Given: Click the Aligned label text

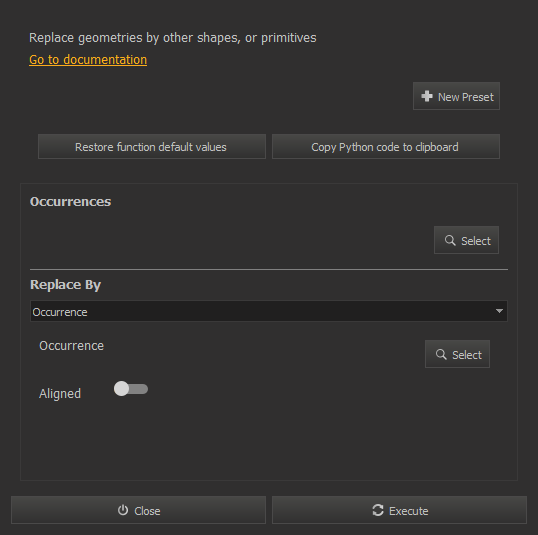Looking at the screenshot, I should click(60, 394).
